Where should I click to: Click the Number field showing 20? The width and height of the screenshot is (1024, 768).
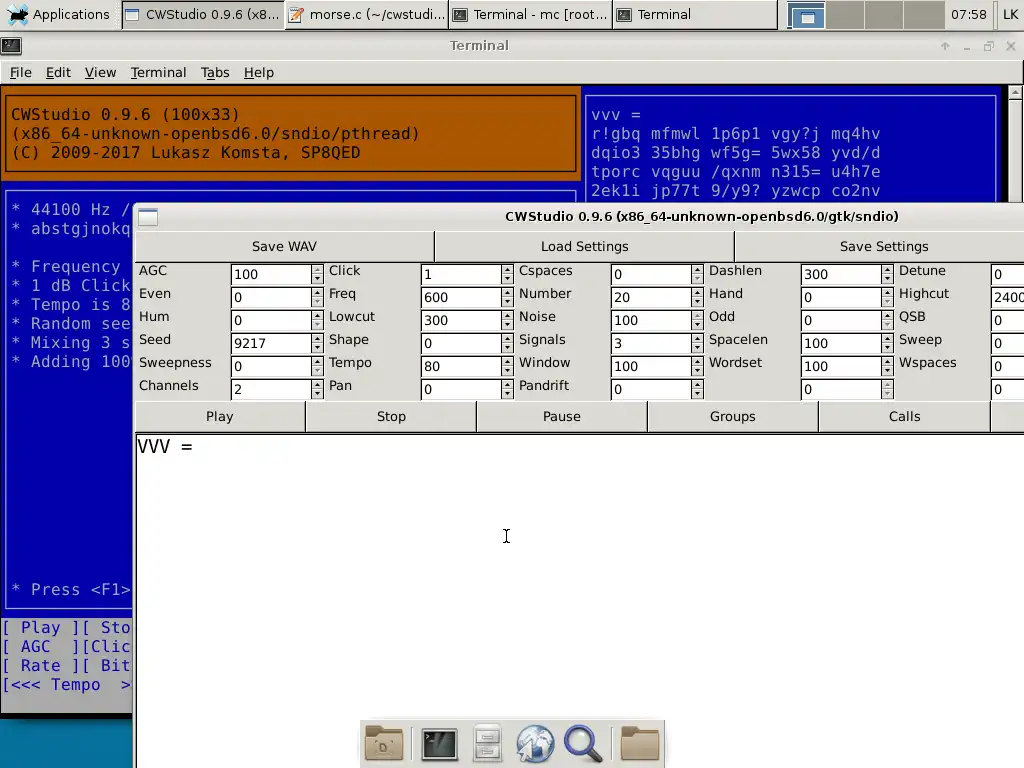coord(651,297)
